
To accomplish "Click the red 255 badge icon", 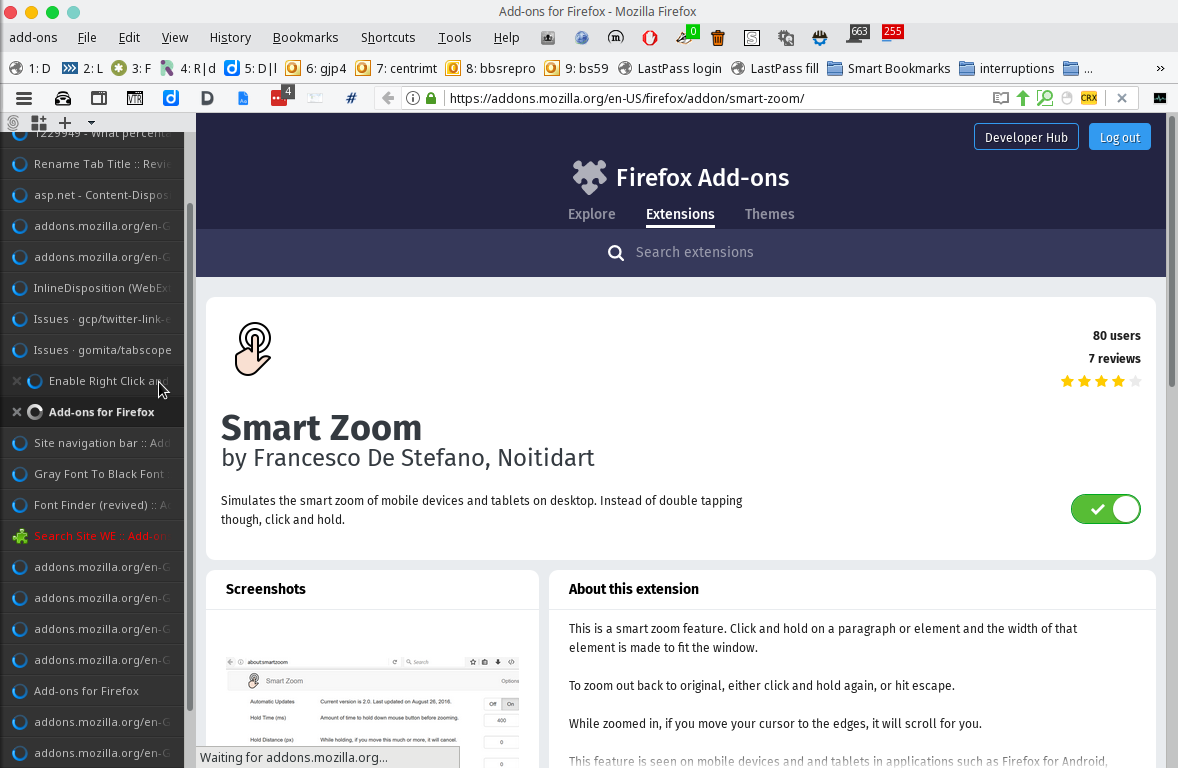I will click(893, 32).
